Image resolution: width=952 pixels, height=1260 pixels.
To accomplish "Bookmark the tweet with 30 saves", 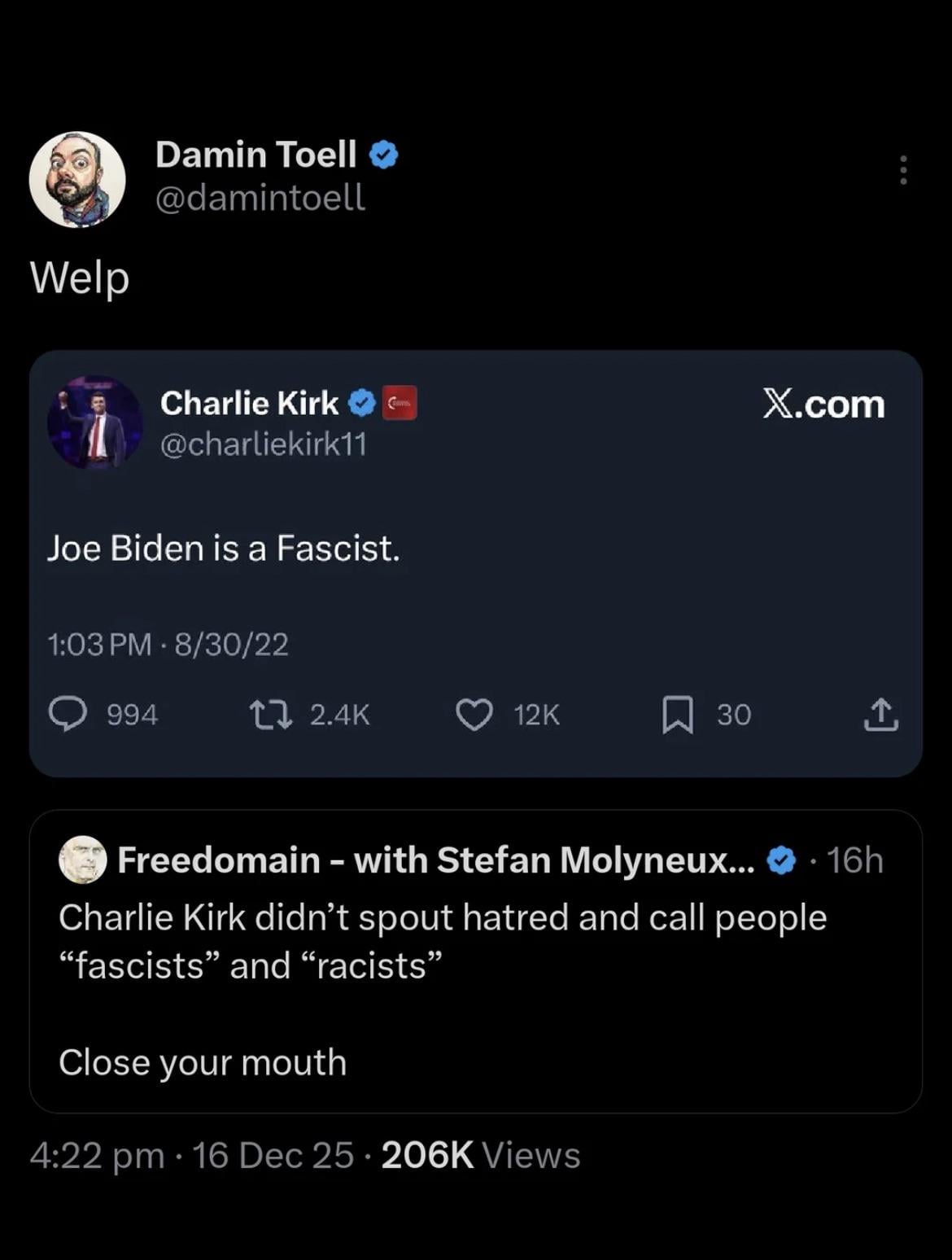I will pos(677,715).
